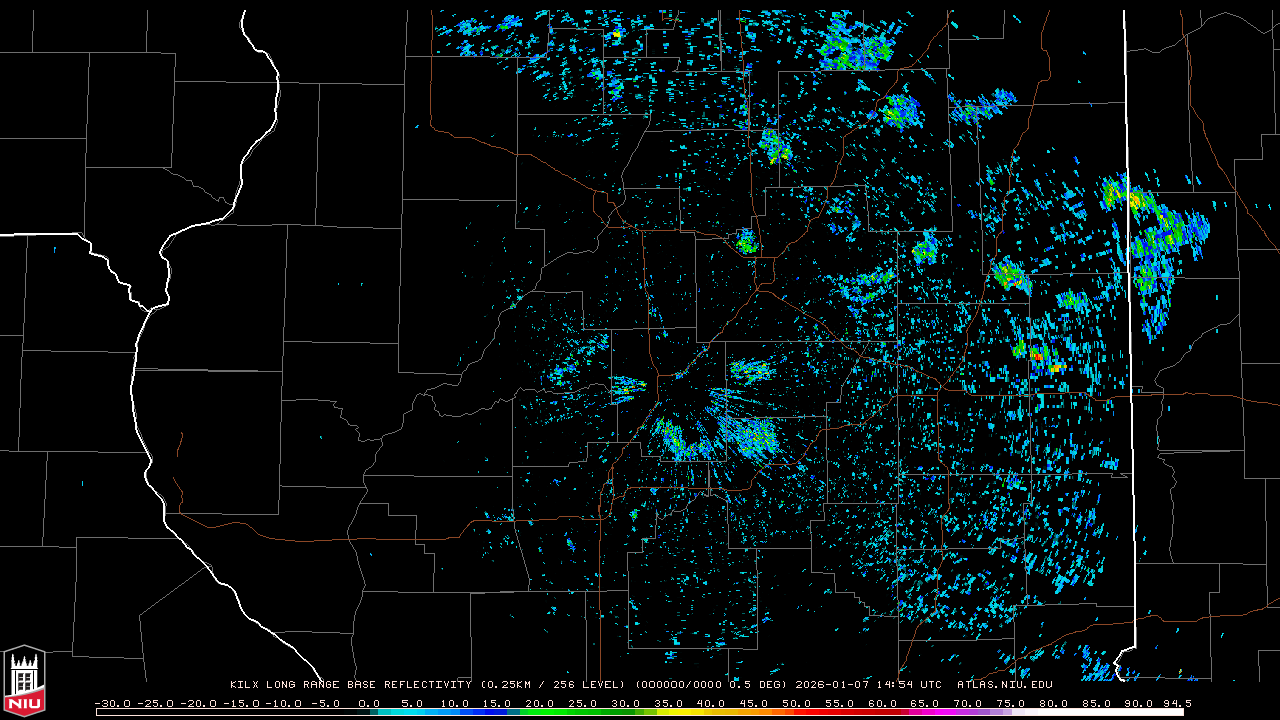Click the -30.0 label on the dBZ scale
The image size is (1280, 720).
(113, 703)
